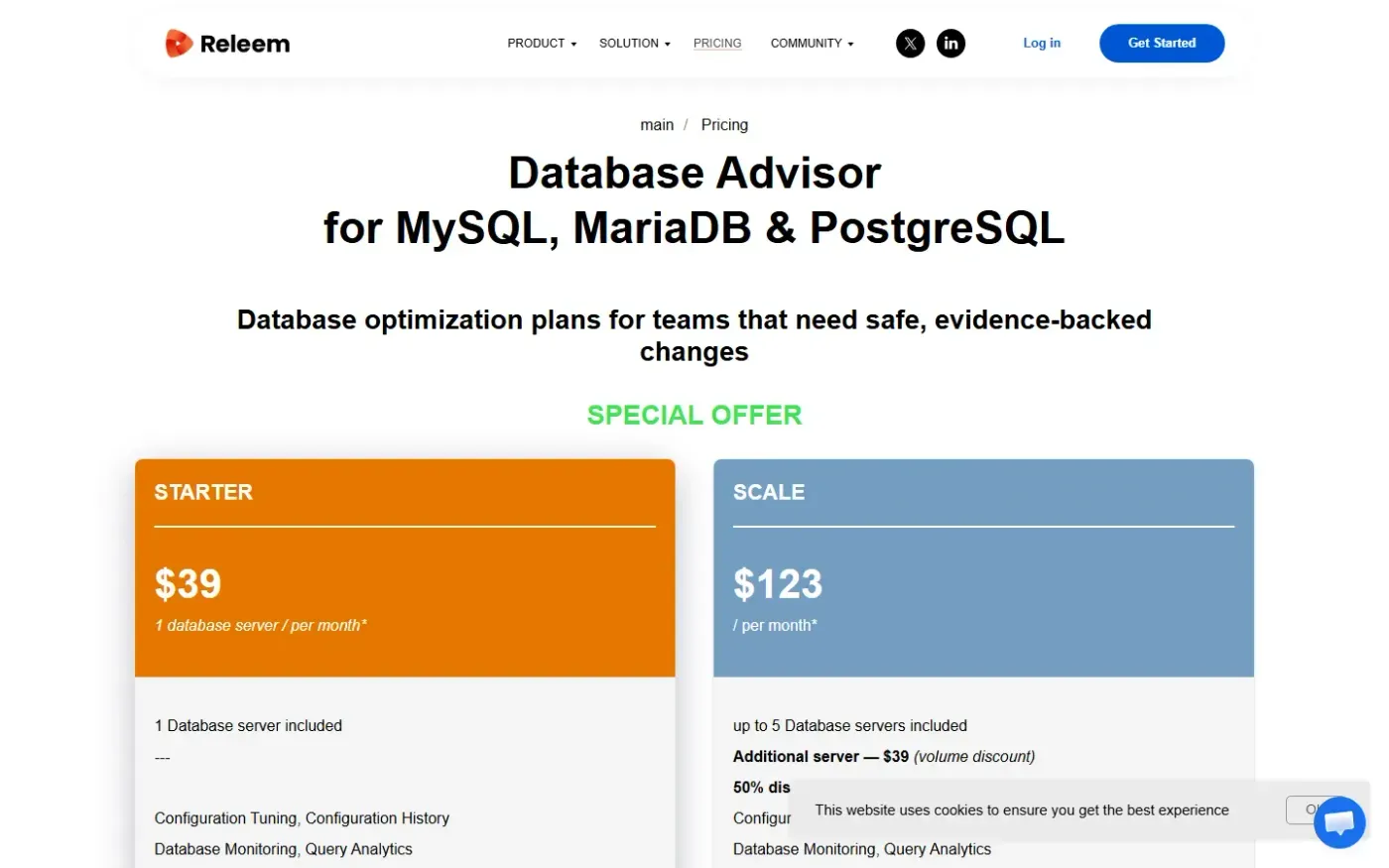Expand the PRODUCT dropdown menu
The height and width of the screenshot is (868, 1389).
(542, 44)
